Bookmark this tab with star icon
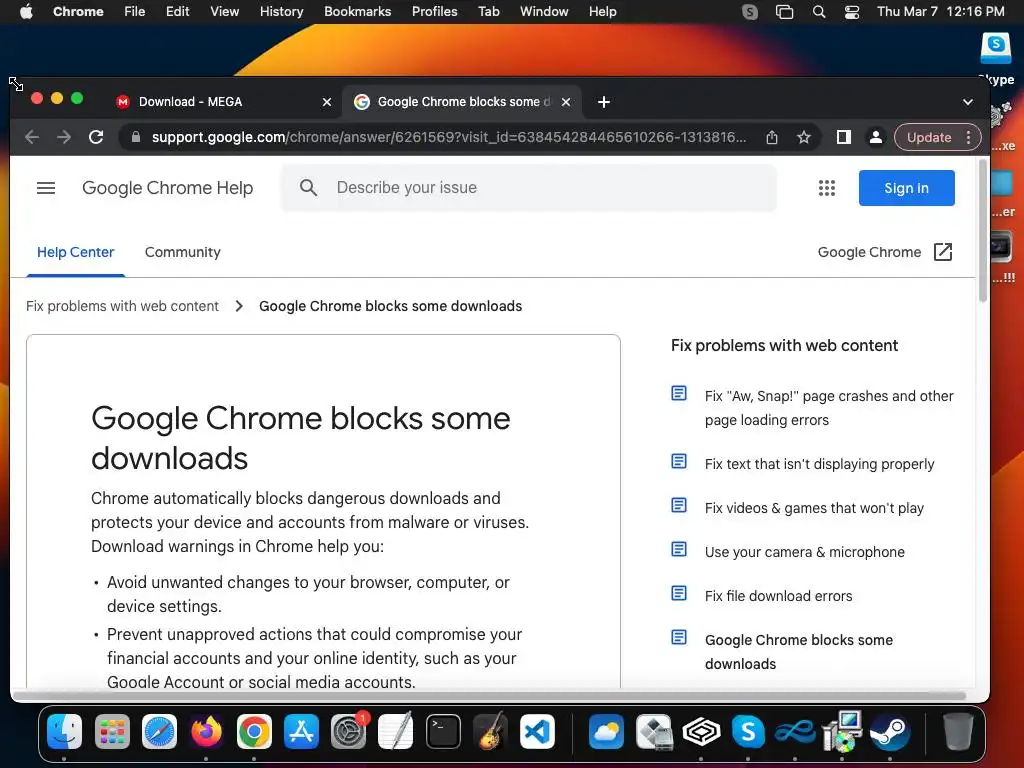 click(x=804, y=137)
